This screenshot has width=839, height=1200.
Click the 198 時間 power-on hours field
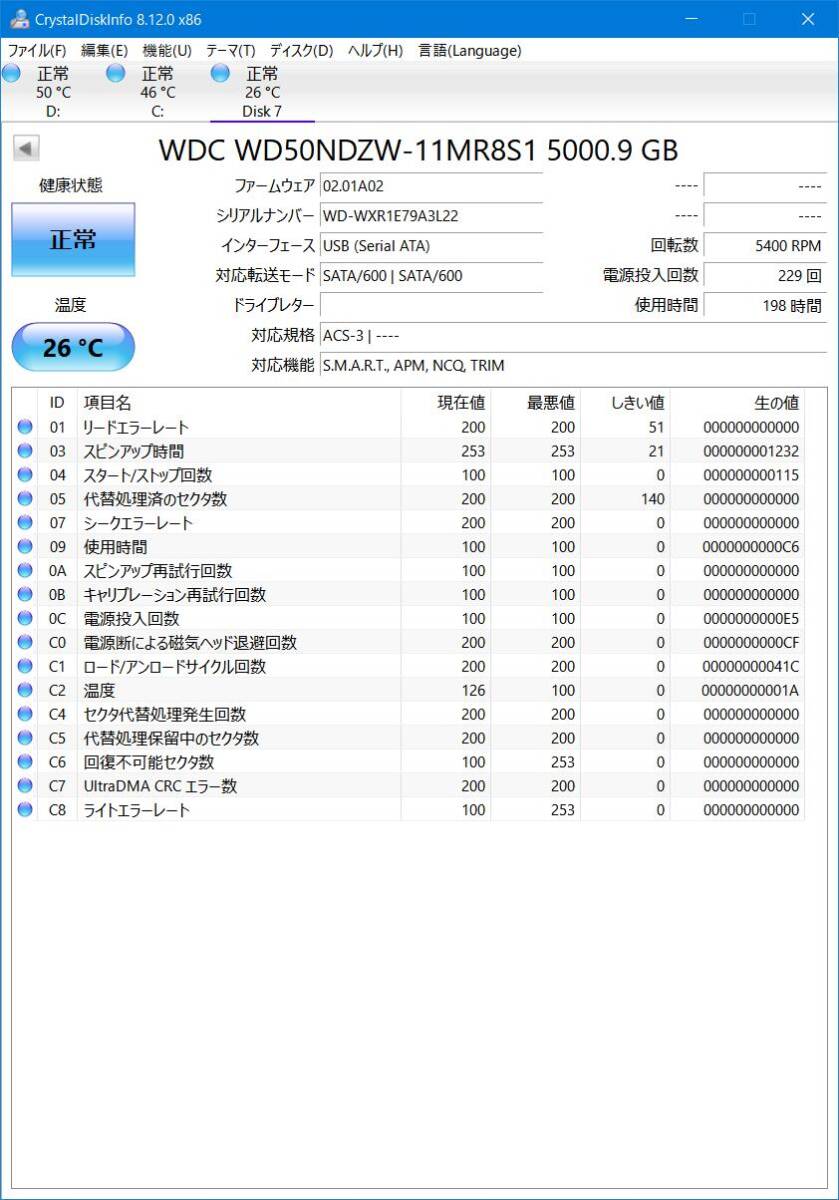(x=765, y=306)
